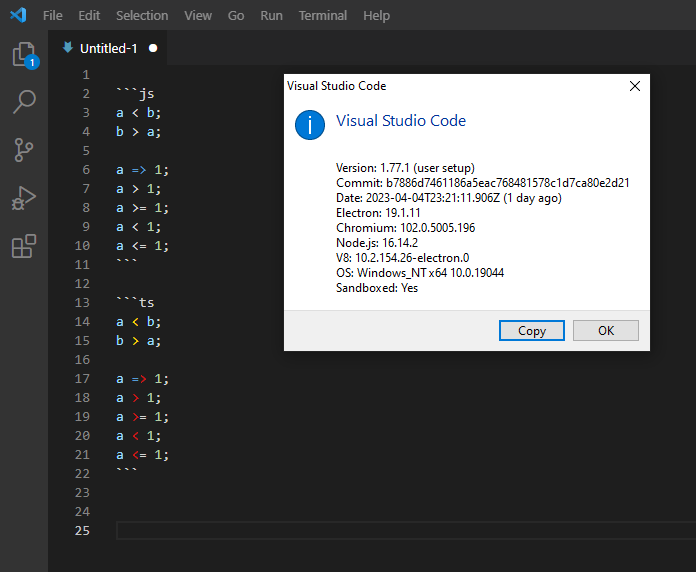The width and height of the screenshot is (696, 572).
Task: Click the V8 version line
Action: coord(403,258)
